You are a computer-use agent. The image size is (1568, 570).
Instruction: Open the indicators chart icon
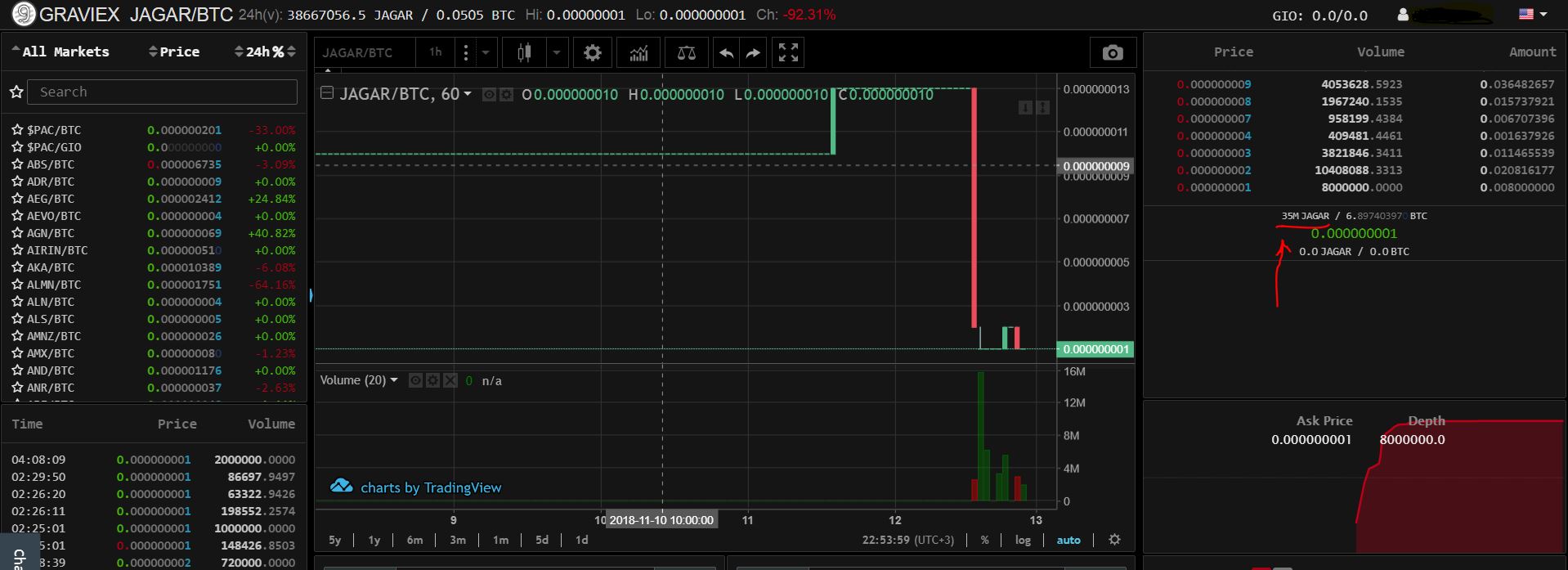(638, 53)
